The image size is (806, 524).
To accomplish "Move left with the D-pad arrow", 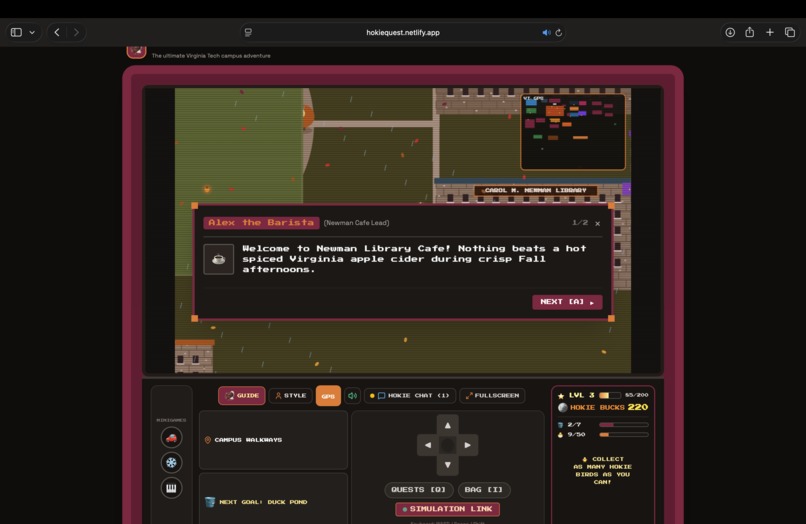I will coord(428,445).
